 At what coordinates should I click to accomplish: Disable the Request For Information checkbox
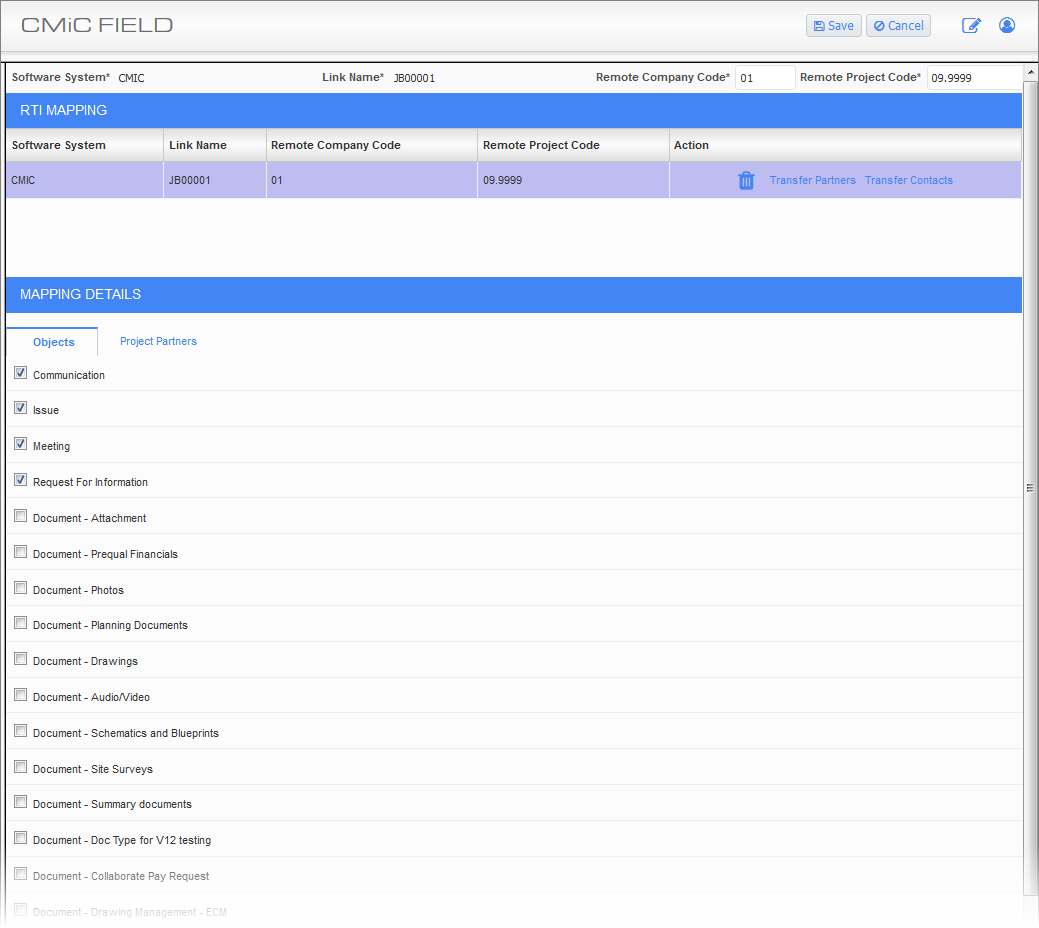point(21,480)
